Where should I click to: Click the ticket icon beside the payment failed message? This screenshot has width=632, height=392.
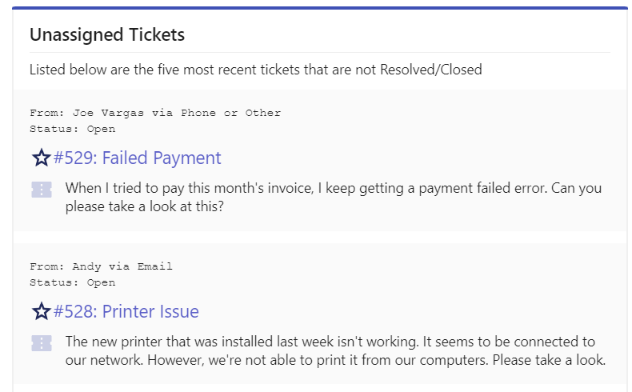(42, 190)
